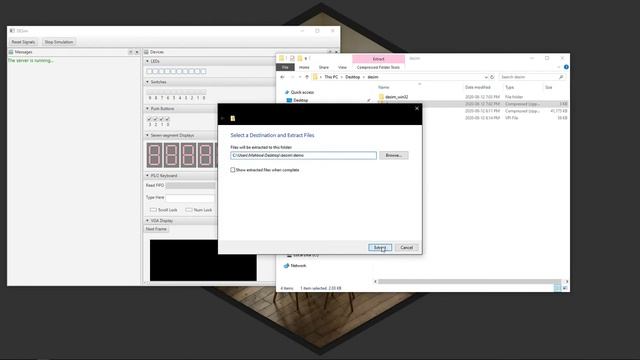640x360 pixels.
Task: Collapse the Switches section in DESim
Action: click(147, 82)
